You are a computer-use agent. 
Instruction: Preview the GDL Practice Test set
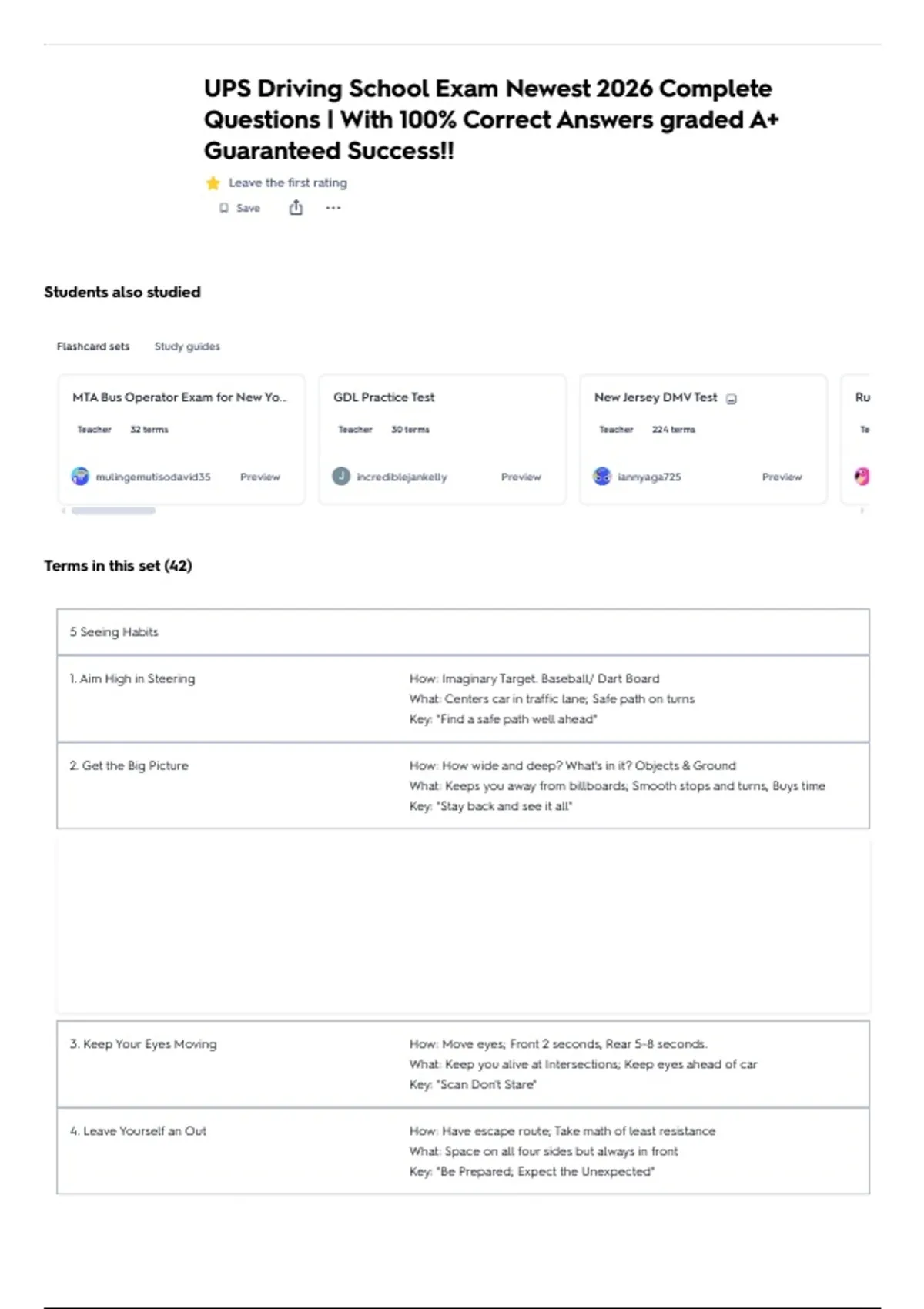click(x=521, y=477)
